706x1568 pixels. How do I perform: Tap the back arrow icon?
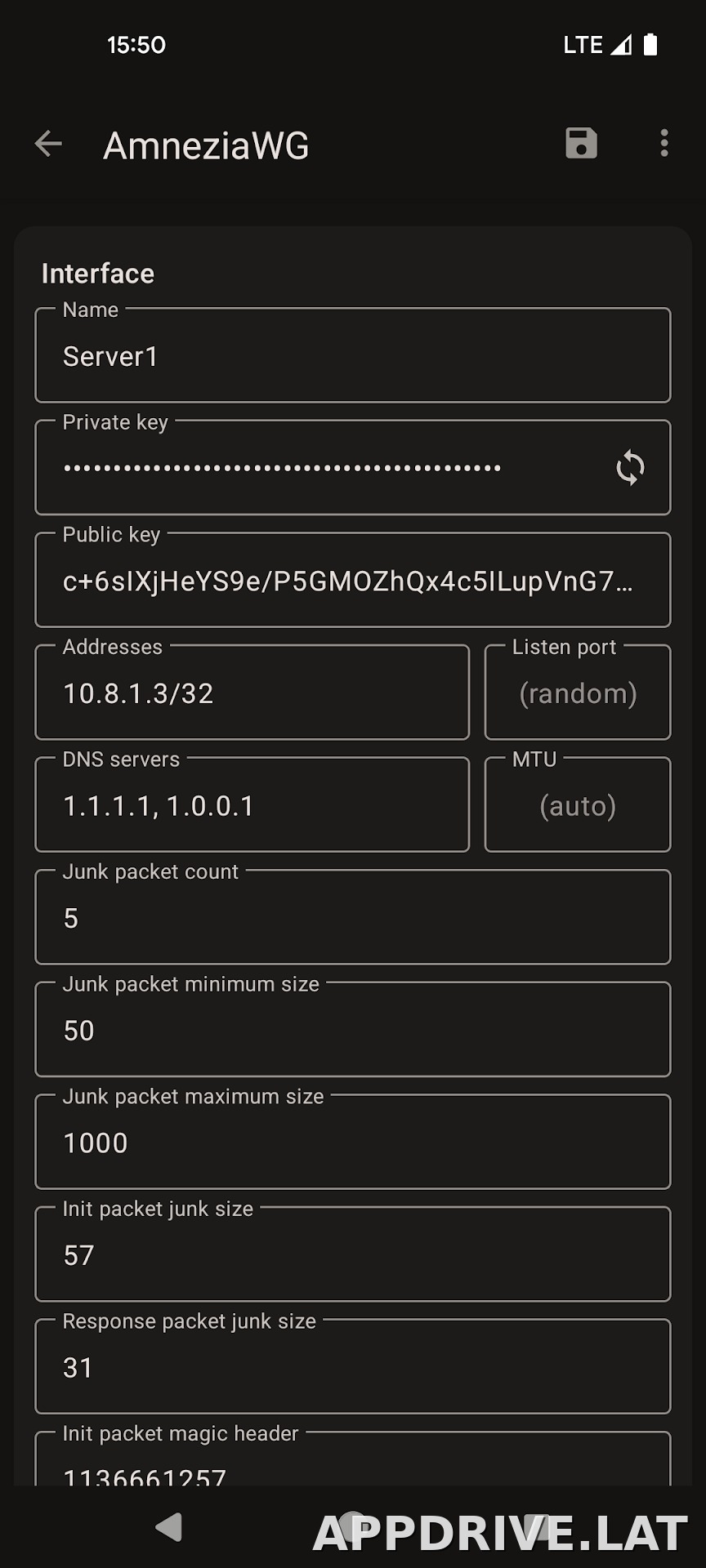click(x=48, y=144)
